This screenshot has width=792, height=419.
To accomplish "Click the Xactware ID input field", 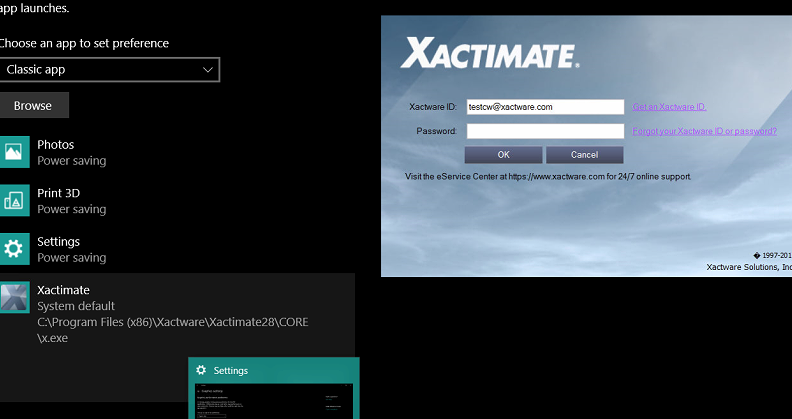I will (546, 107).
